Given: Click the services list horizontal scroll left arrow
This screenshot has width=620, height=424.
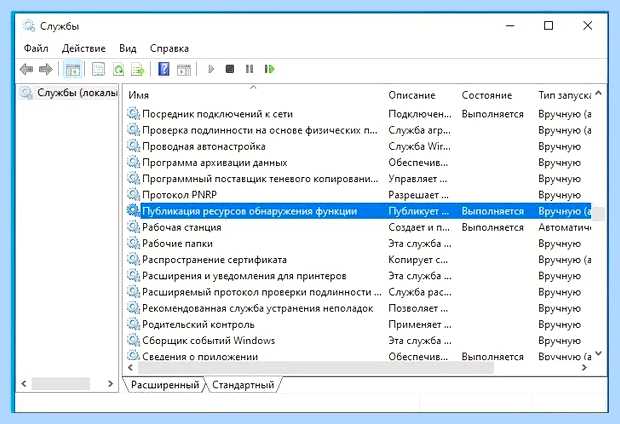Looking at the screenshot, I should [131, 368].
